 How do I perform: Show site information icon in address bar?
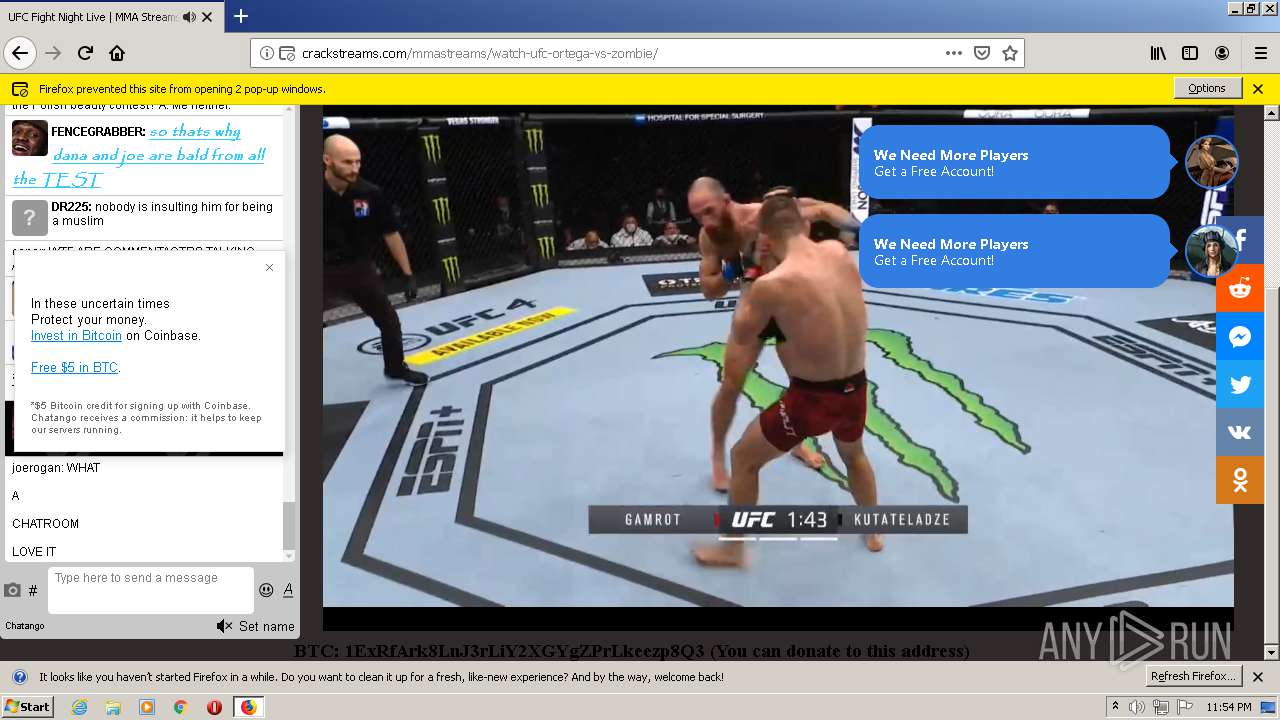pyautogui.click(x=267, y=53)
